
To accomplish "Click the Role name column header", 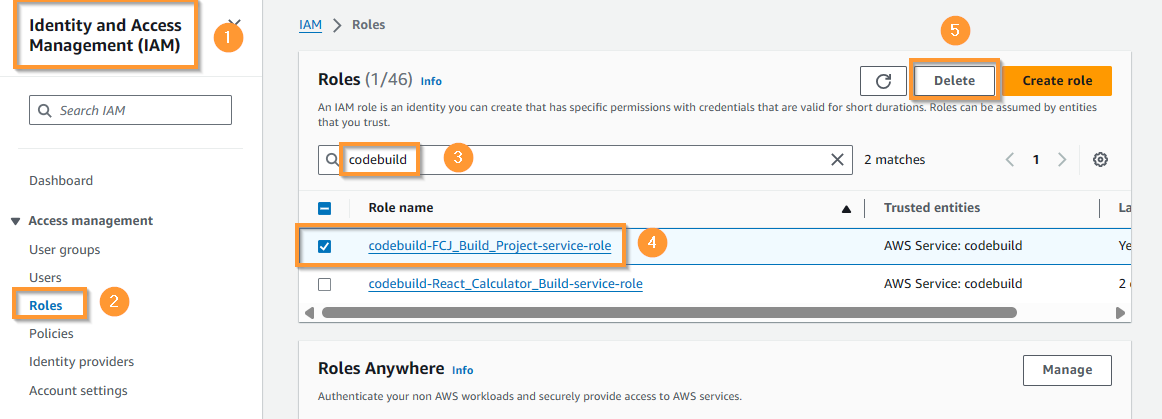I will (401, 208).
